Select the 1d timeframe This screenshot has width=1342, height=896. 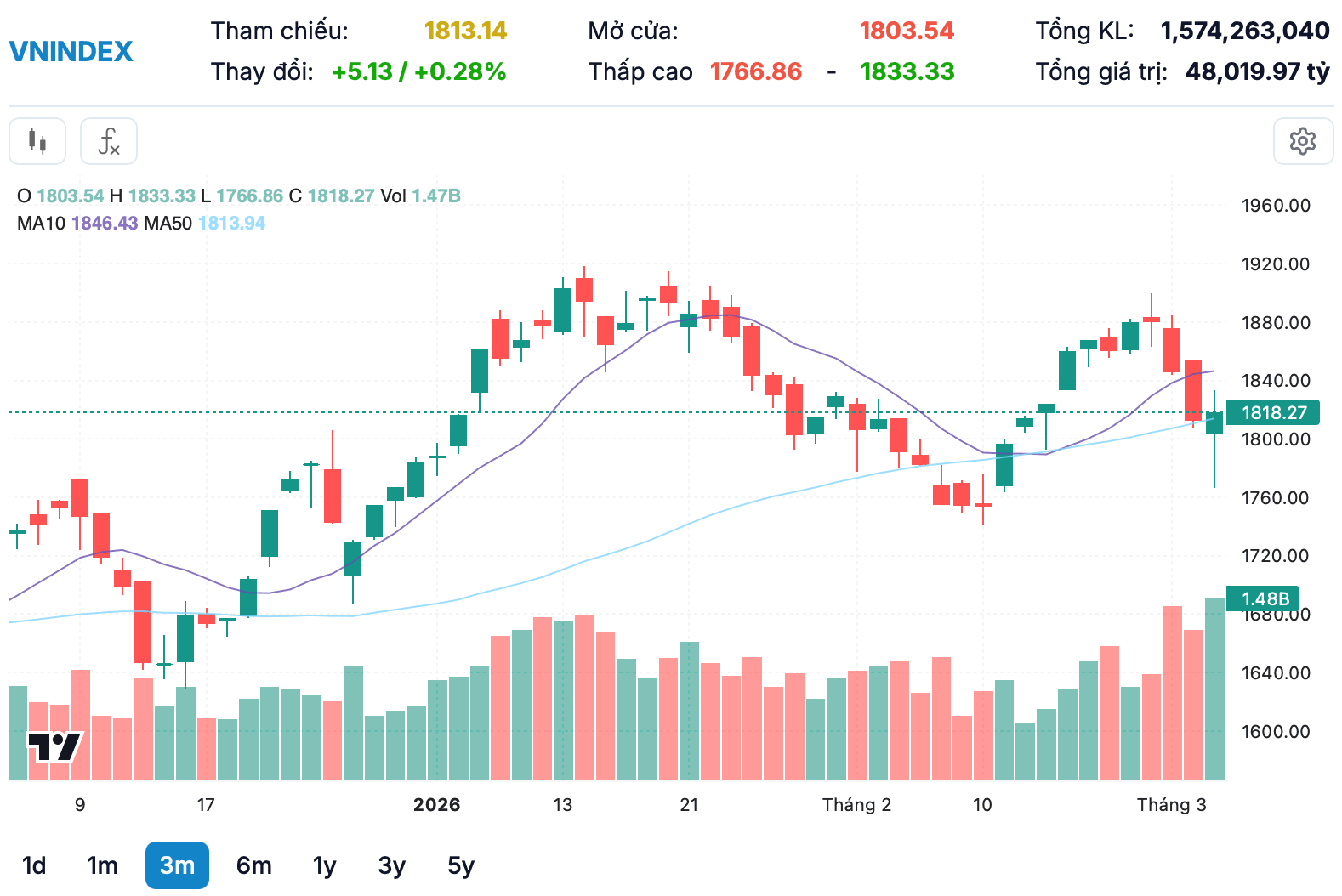(34, 865)
